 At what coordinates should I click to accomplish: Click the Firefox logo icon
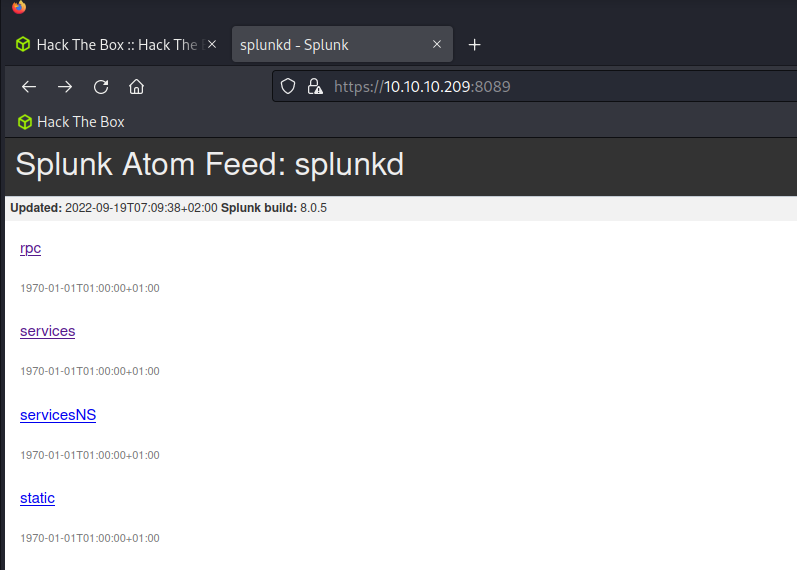pos(19,7)
